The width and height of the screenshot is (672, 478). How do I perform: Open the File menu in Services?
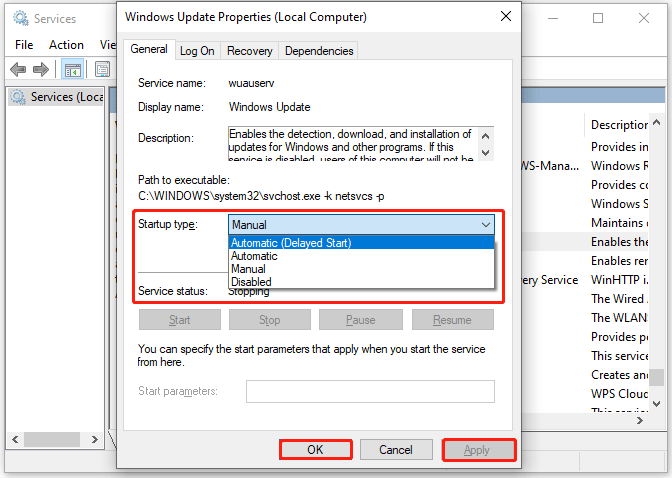point(24,45)
